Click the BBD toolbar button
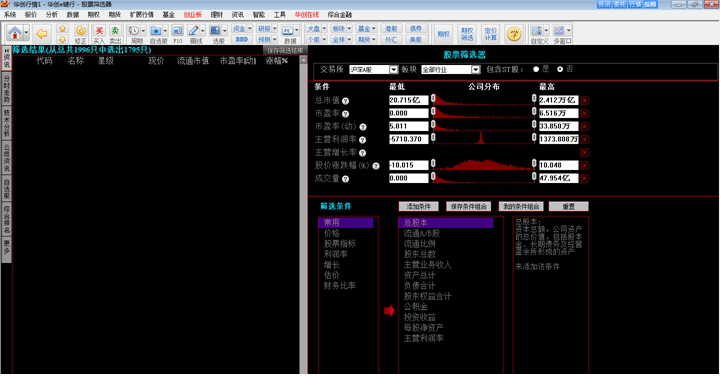Viewport: 721px width, 388px height. pyautogui.click(x=242, y=40)
